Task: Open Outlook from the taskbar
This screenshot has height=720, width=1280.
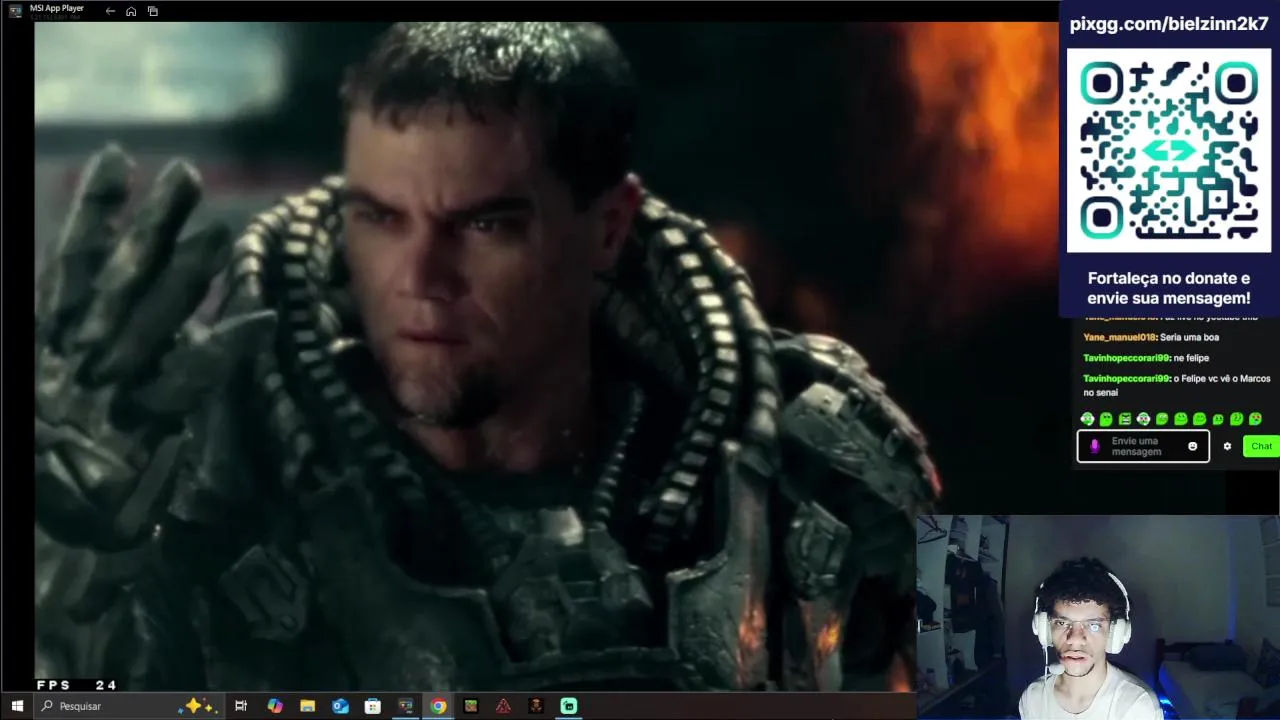Action: (x=340, y=706)
